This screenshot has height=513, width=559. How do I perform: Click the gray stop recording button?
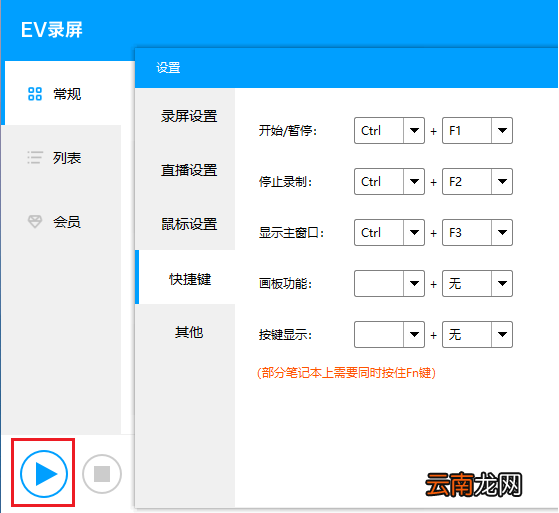point(102,474)
